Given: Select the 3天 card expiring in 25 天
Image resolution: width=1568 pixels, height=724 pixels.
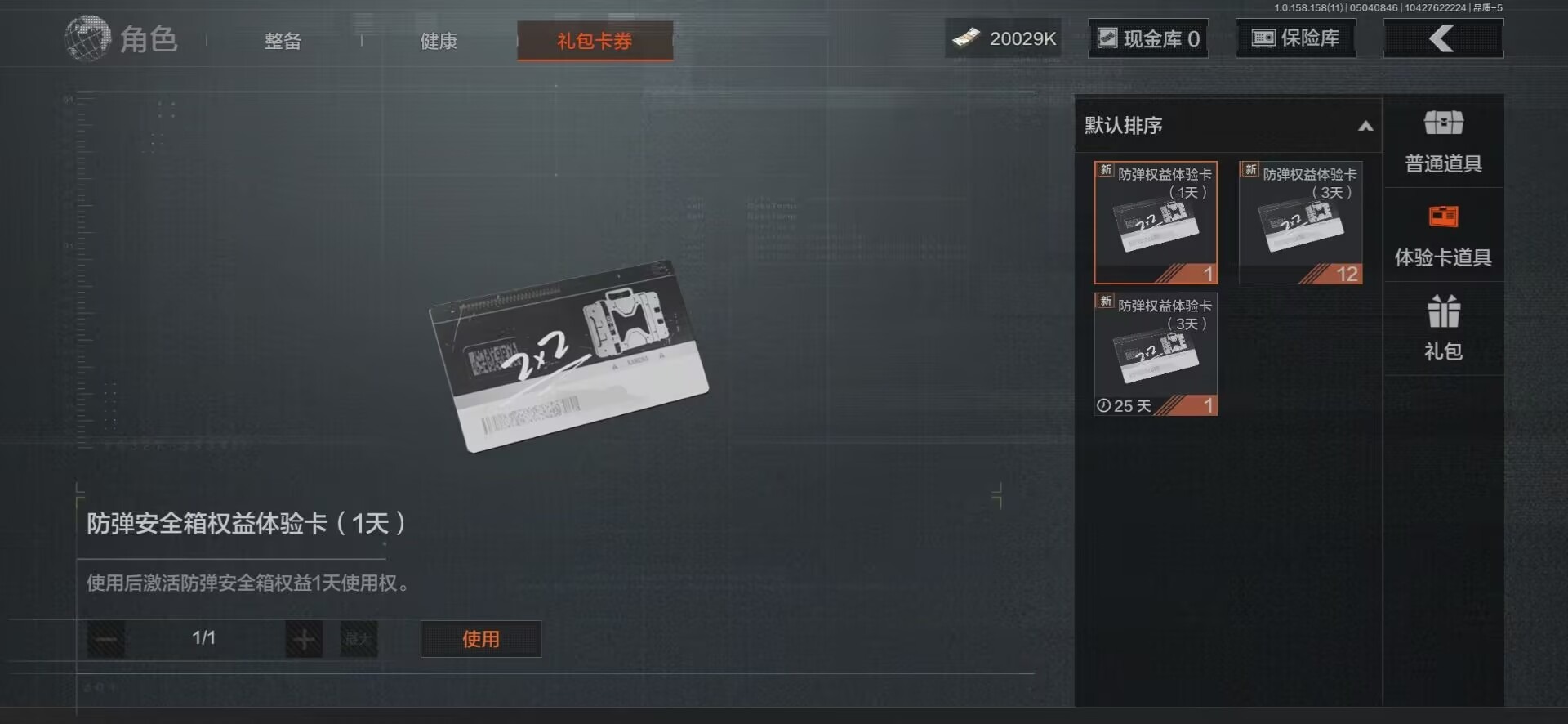Looking at the screenshot, I should [x=1156, y=354].
